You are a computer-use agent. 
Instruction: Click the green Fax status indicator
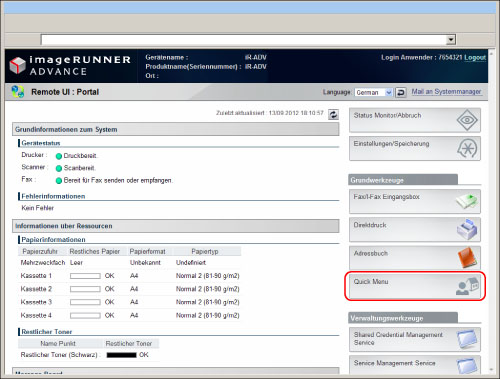click(x=59, y=181)
